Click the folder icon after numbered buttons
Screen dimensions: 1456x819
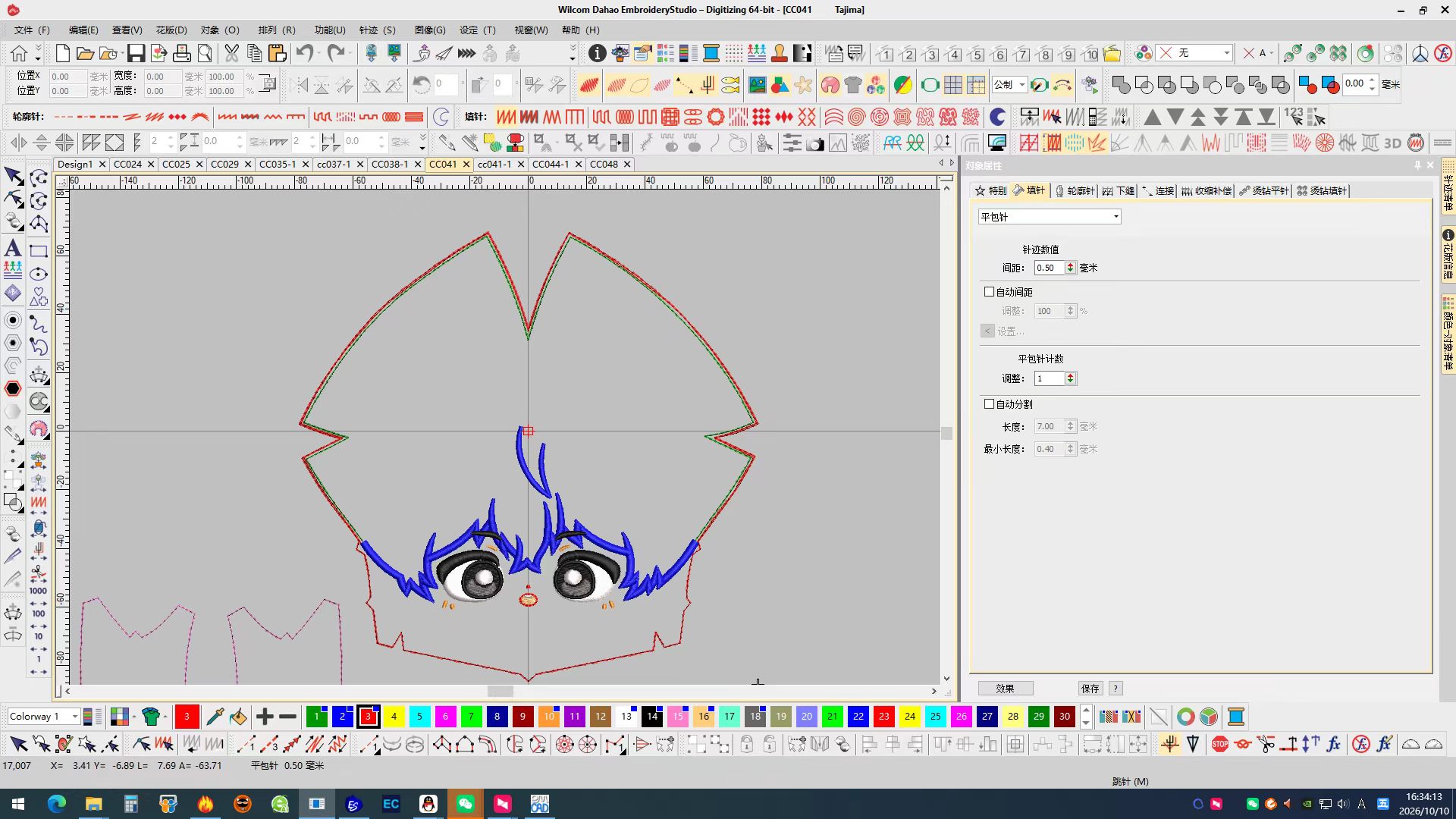click(1112, 53)
